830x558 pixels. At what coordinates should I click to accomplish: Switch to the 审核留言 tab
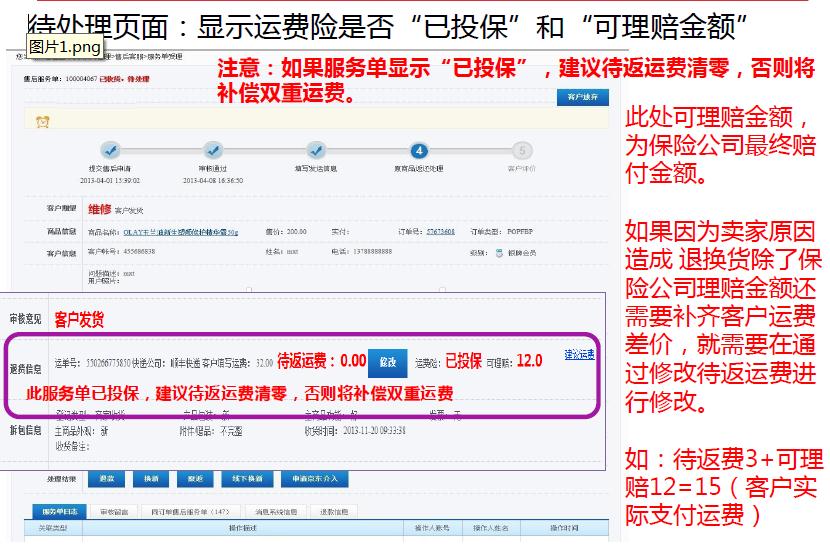point(114,512)
